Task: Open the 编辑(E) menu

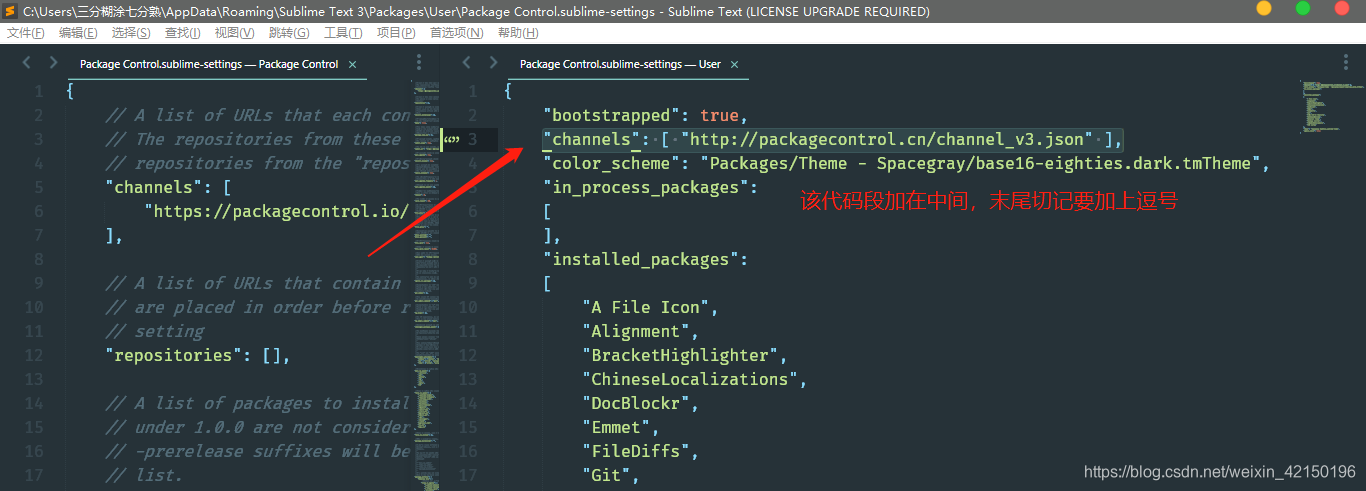Action: pyautogui.click(x=78, y=33)
